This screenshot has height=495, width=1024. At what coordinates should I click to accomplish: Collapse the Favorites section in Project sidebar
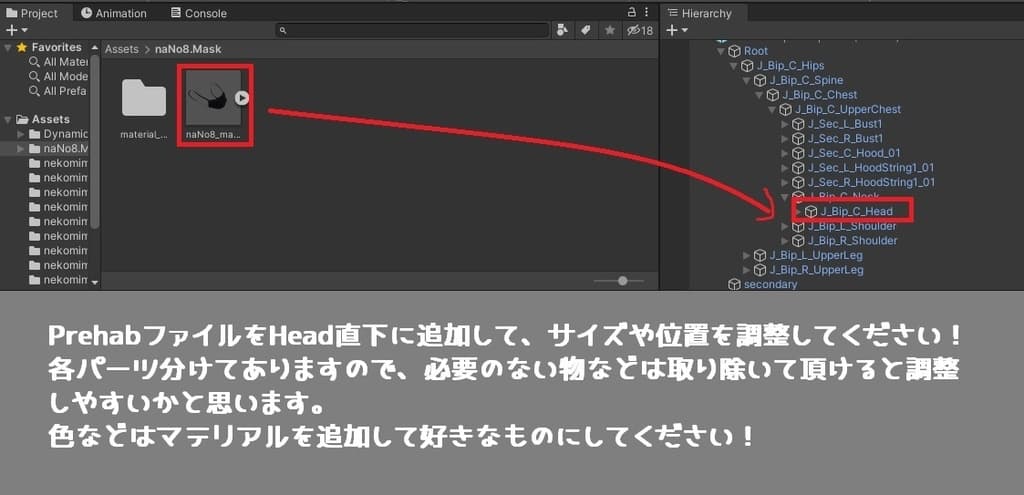pyautogui.click(x=8, y=47)
